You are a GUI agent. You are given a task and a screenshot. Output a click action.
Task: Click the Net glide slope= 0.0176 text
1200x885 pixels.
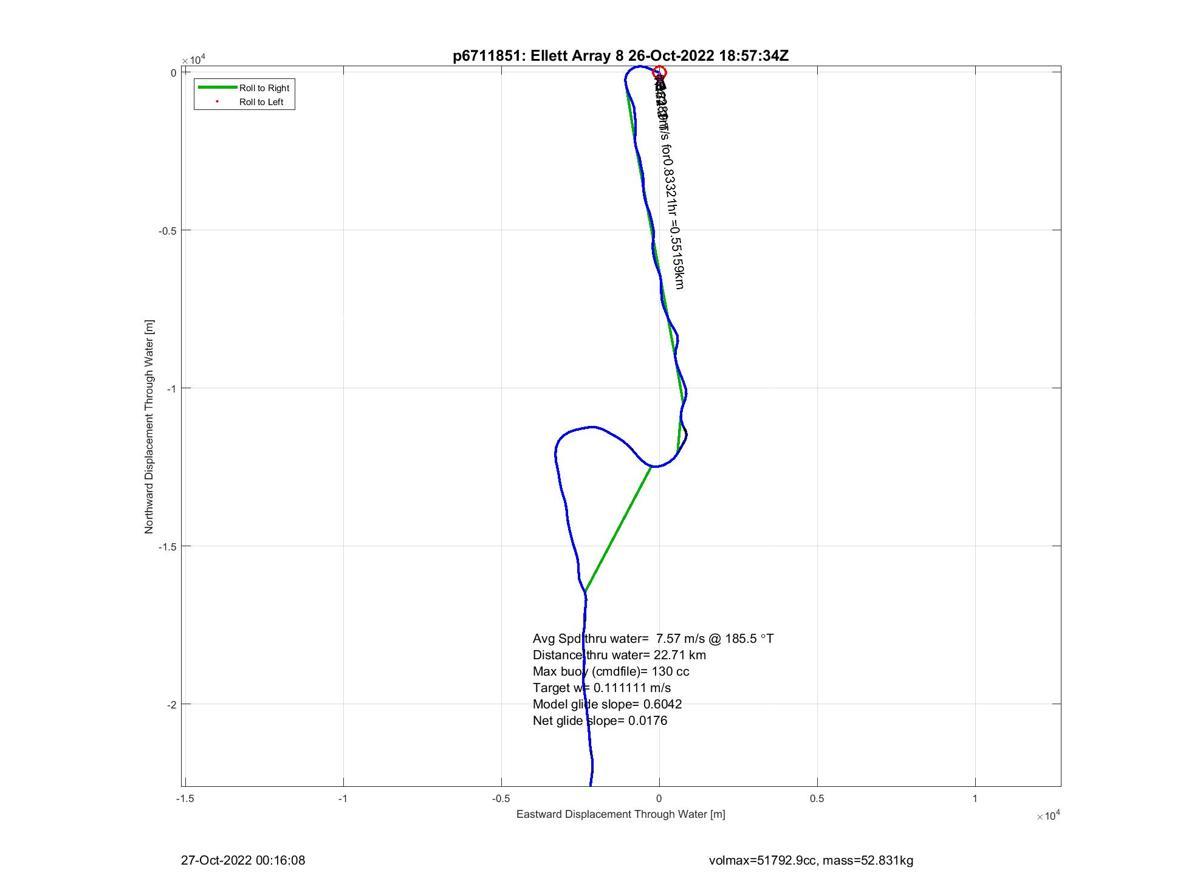[x=600, y=720]
